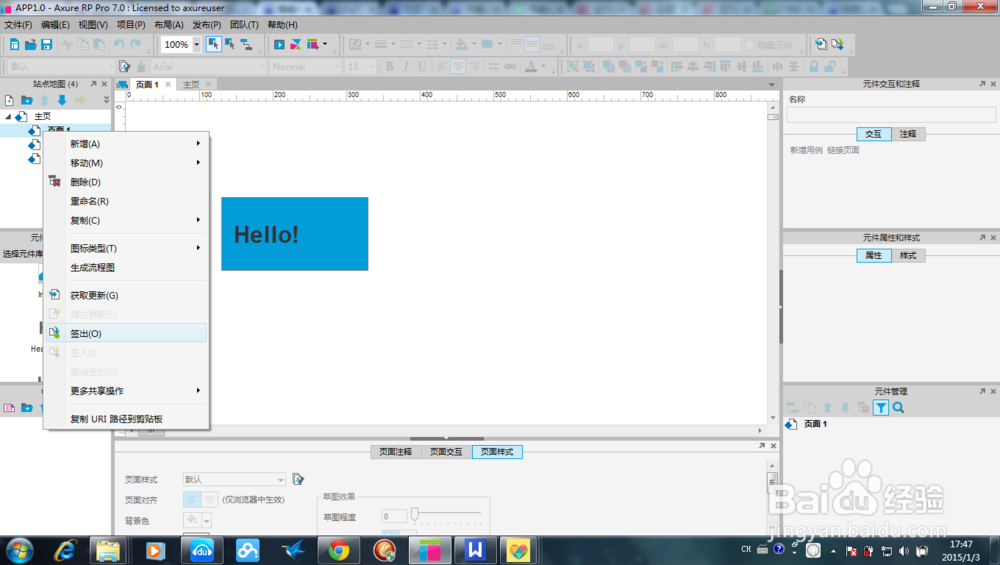Open the 文件(F) menu
The height and width of the screenshot is (565, 1000).
tap(18, 25)
